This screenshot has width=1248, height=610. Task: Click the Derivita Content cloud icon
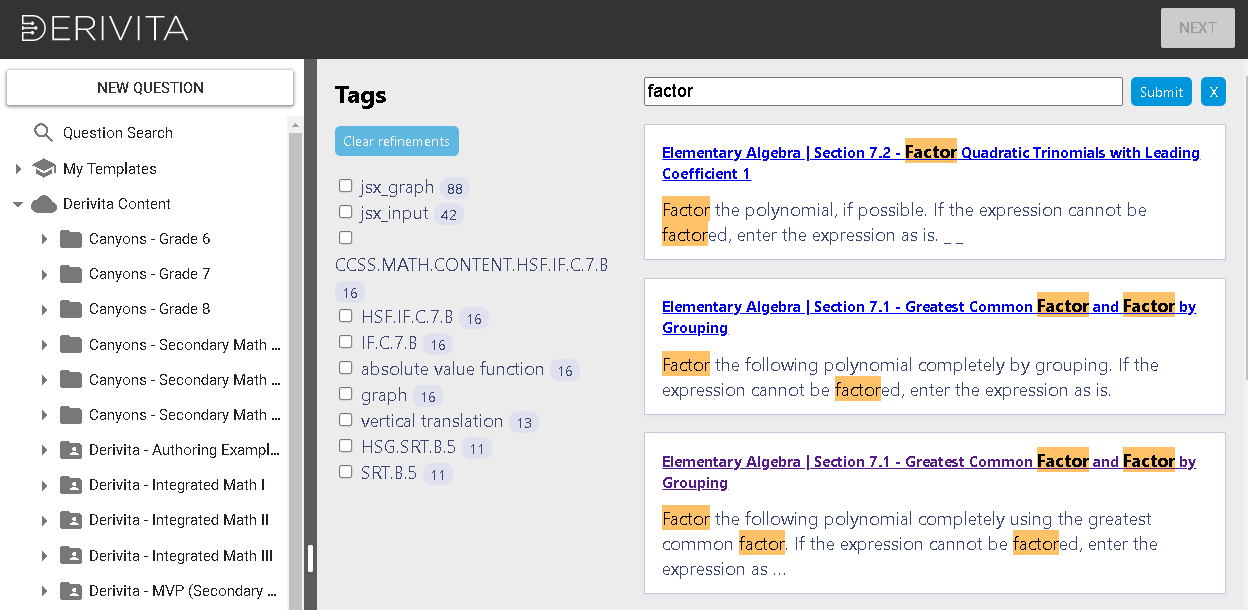[x=44, y=204]
